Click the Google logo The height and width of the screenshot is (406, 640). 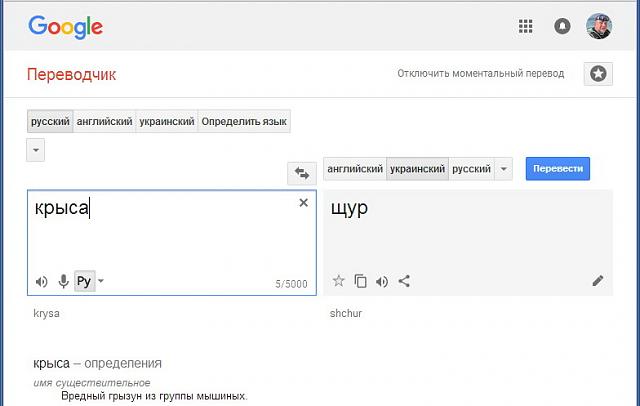click(x=65, y=27)
